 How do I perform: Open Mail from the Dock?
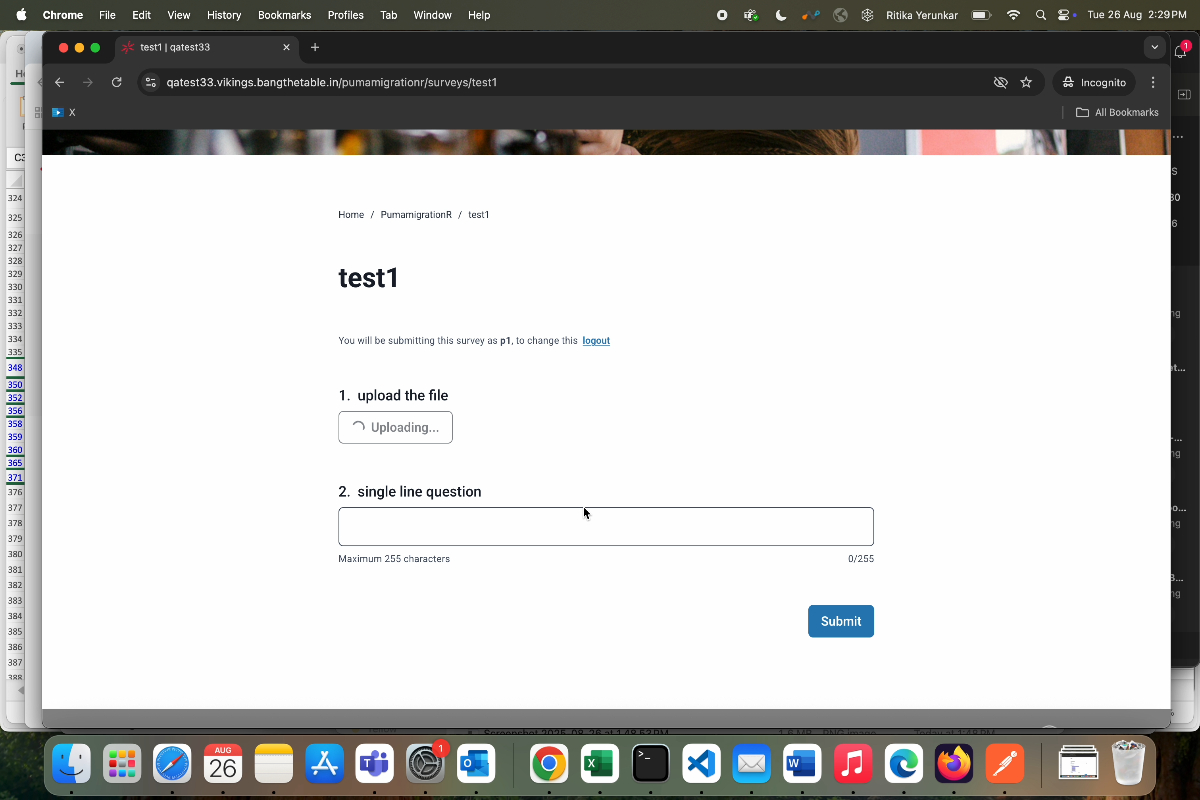(x=751, y=765)
